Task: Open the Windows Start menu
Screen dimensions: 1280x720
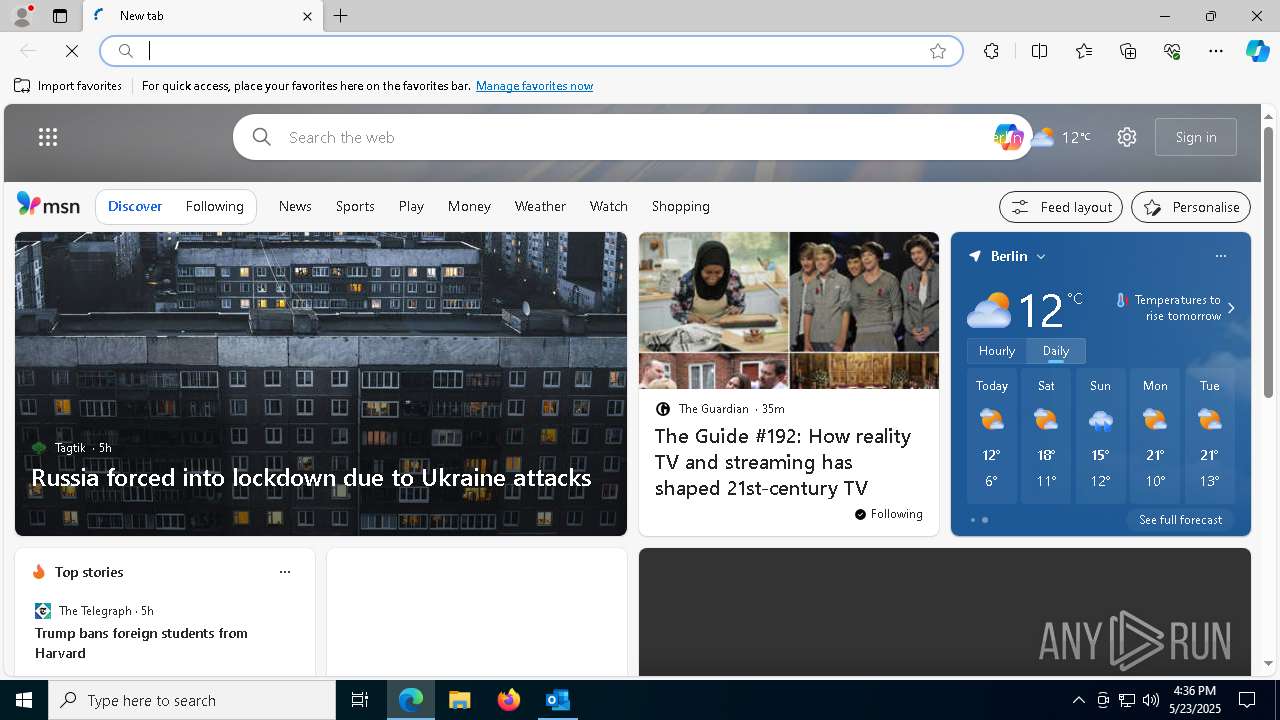Action: pos(24,700)
